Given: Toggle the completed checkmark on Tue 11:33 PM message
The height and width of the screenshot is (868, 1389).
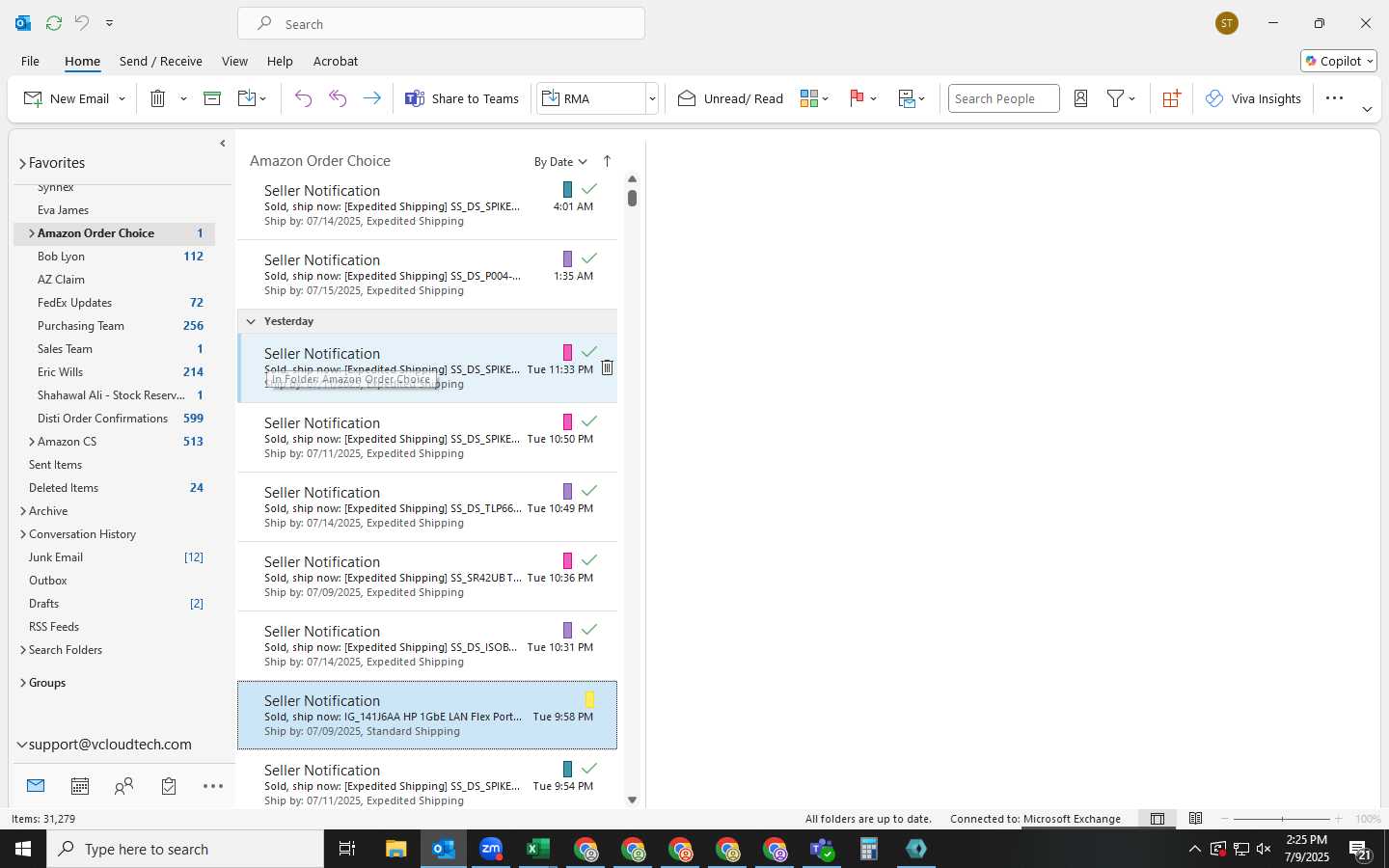Looking at the screenshot, I should tap(589, 352).
